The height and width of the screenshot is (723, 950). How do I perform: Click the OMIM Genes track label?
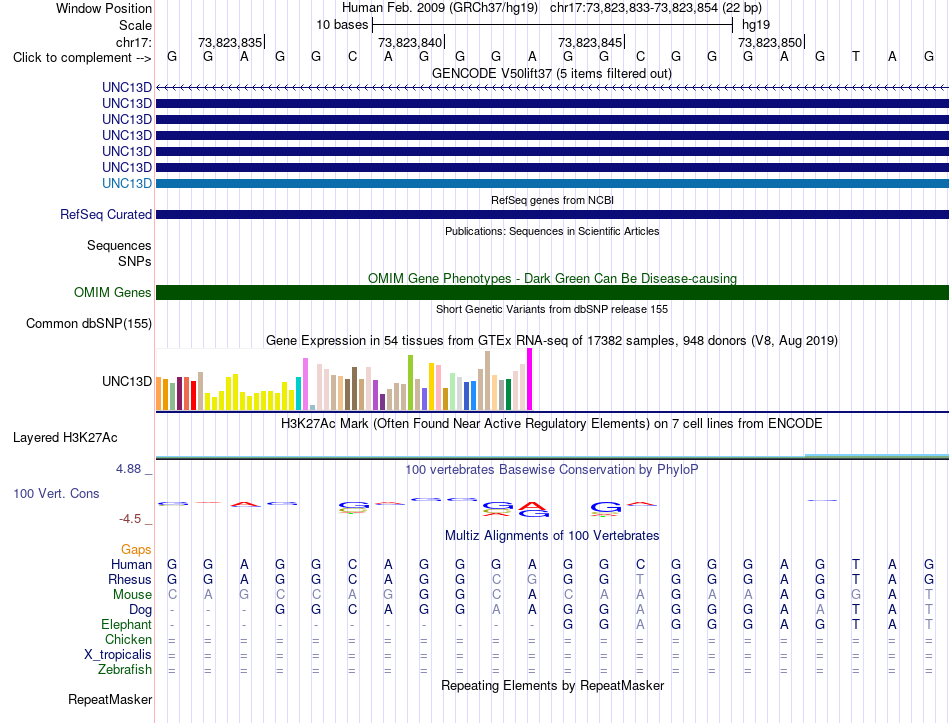point(113,293)
